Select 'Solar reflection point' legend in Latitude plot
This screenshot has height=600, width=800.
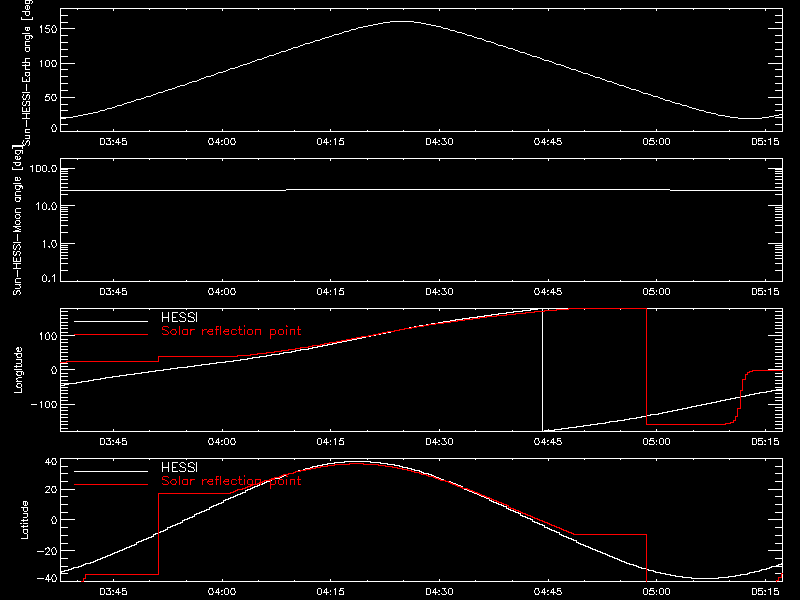231,481
